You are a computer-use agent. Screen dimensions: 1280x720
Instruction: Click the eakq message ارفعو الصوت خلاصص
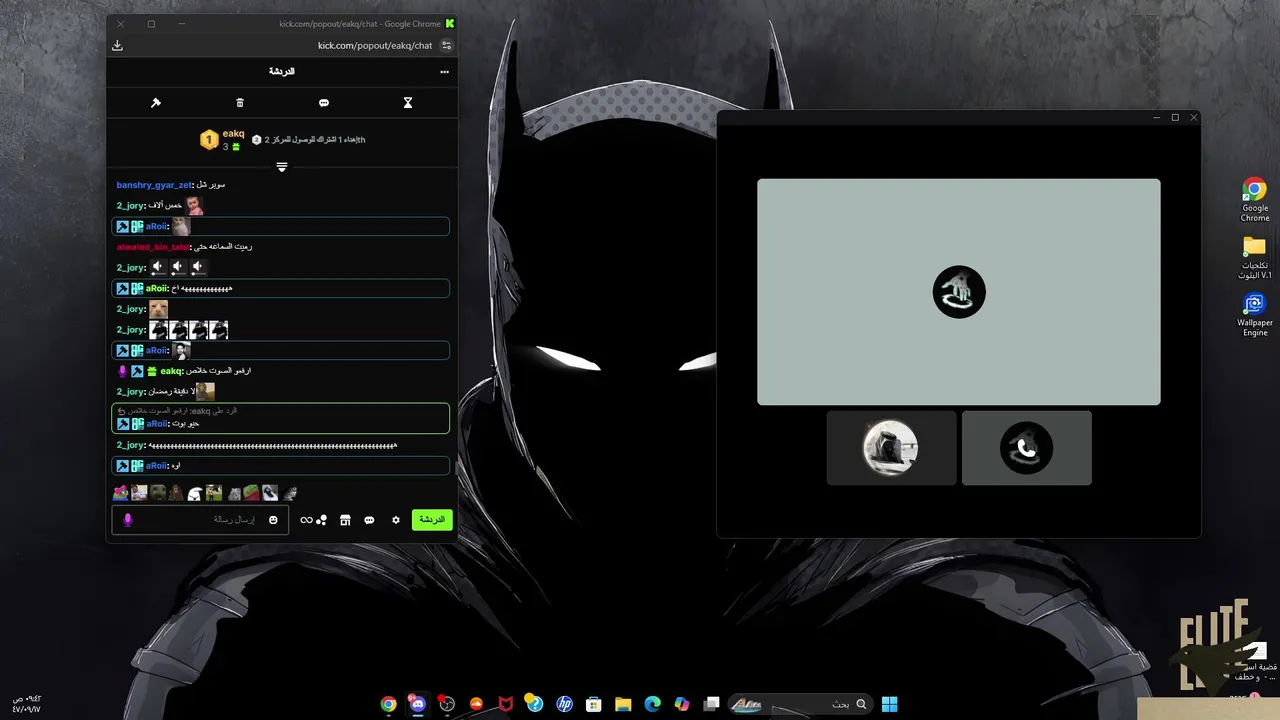[185, 371]
